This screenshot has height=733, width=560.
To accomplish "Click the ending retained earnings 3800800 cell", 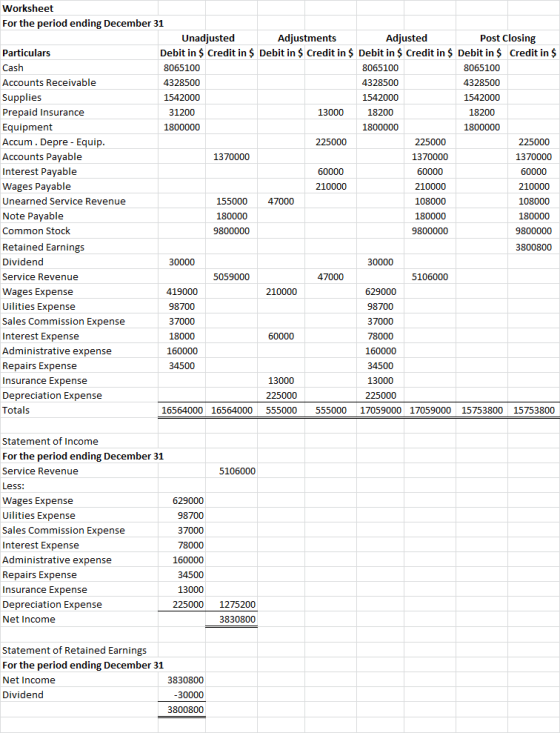I will 186,710.
